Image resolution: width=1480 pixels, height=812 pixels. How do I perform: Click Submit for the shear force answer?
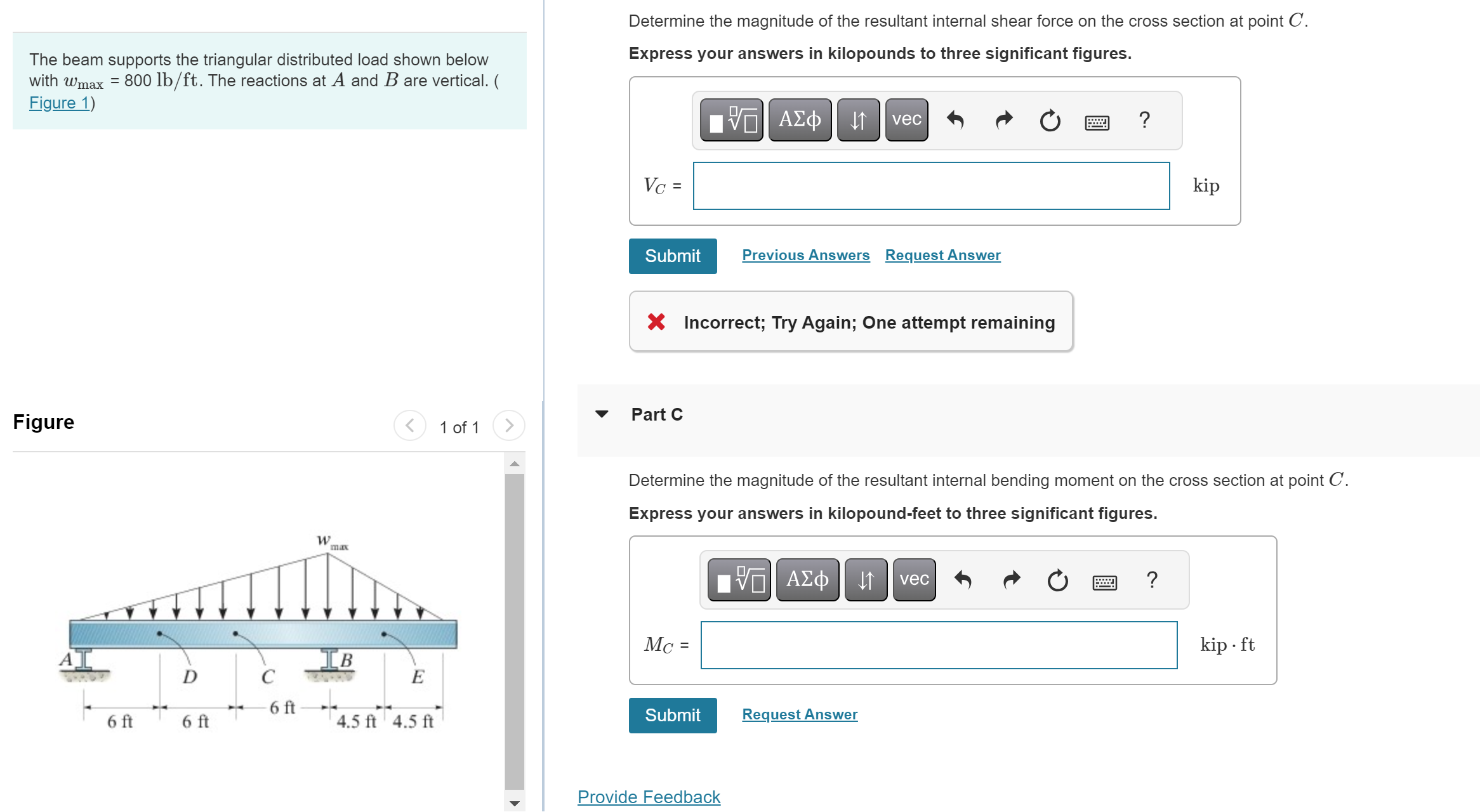click(x=672, y=256)
